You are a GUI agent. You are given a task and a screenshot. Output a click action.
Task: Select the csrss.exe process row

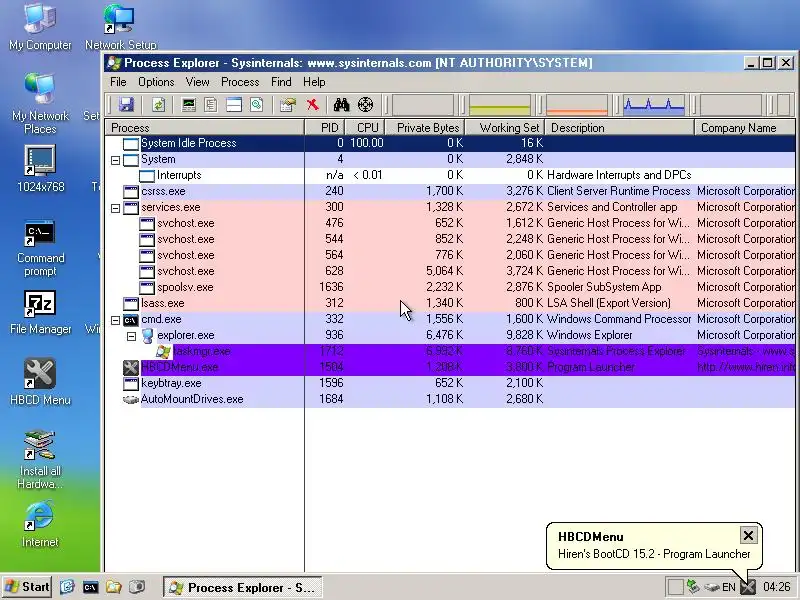pyautogui.click(x=450, y=191)
